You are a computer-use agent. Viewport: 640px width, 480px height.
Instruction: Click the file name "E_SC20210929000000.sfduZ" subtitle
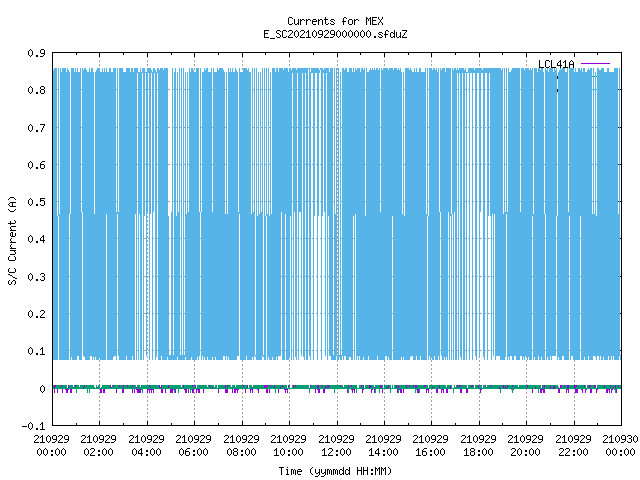coord(335,34)
